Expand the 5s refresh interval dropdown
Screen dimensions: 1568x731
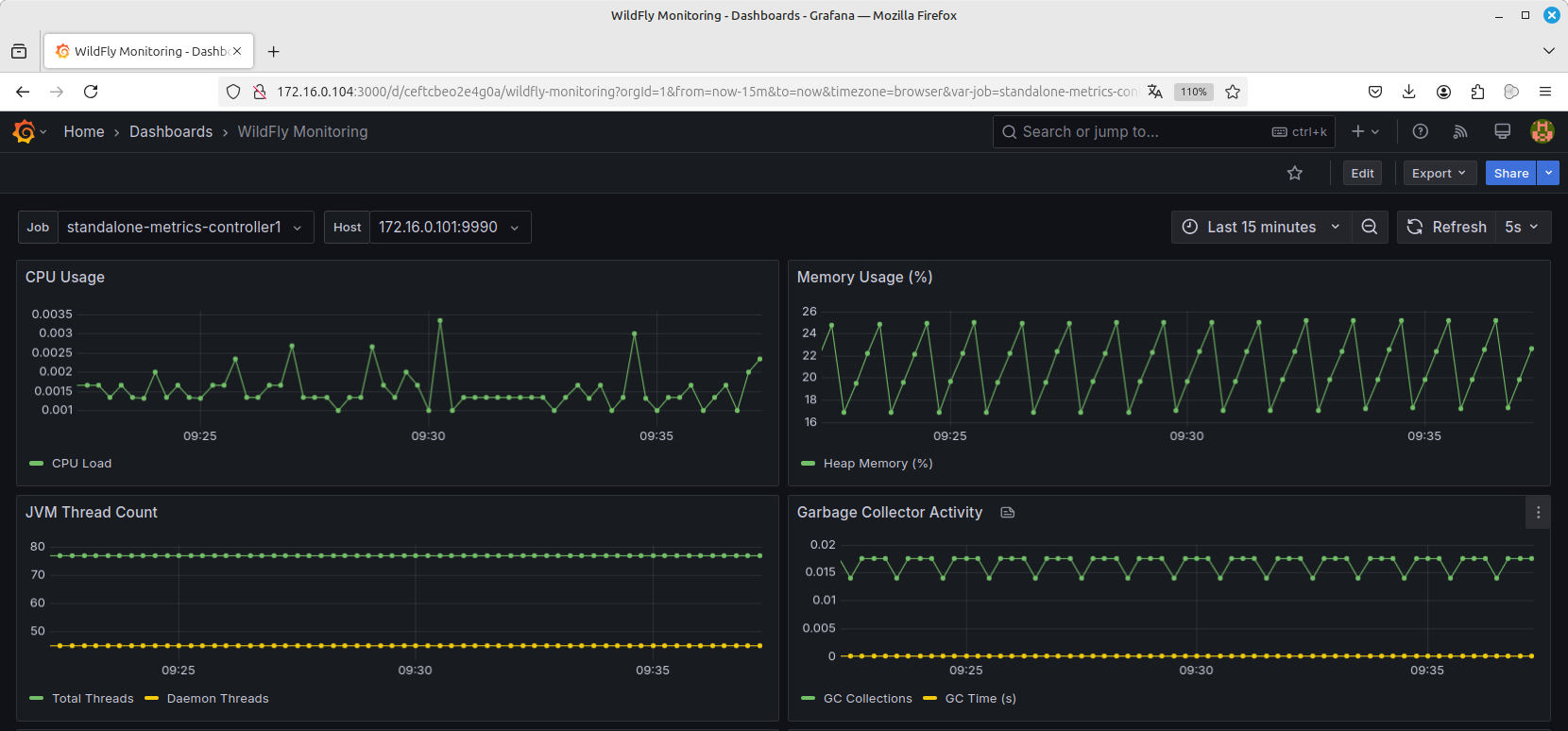click(x=1523, y=227)
